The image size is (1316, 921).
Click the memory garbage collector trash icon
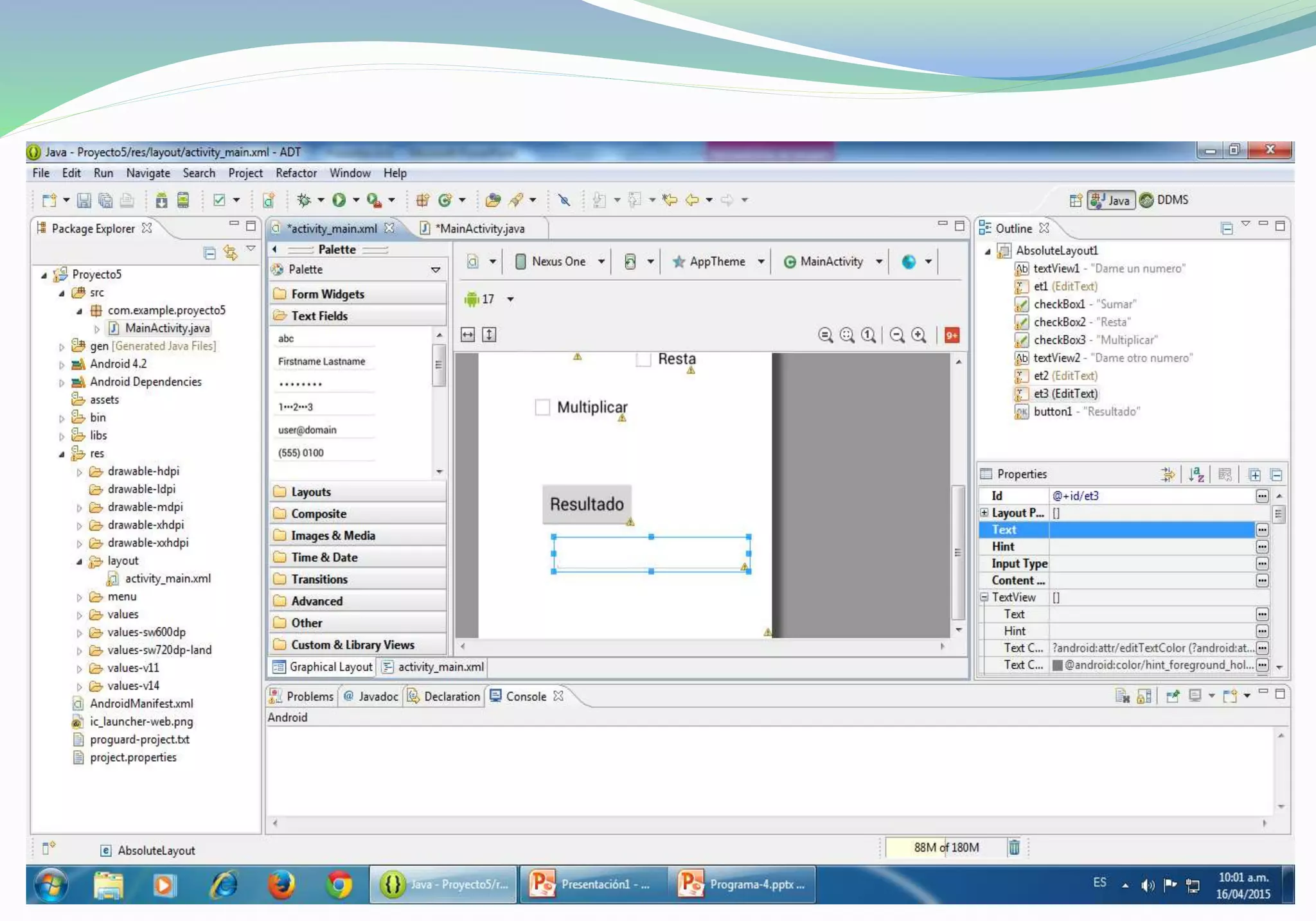pos(1014,848)
